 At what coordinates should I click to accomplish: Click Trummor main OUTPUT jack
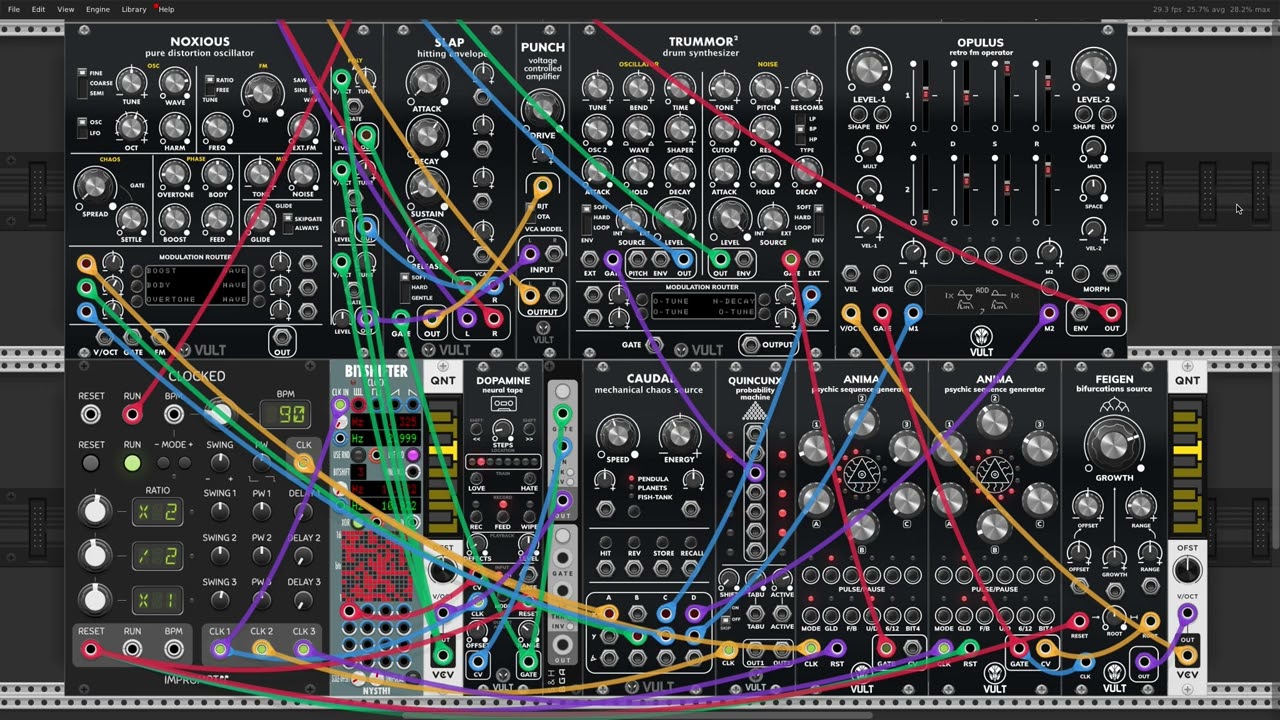coord(752,344)
